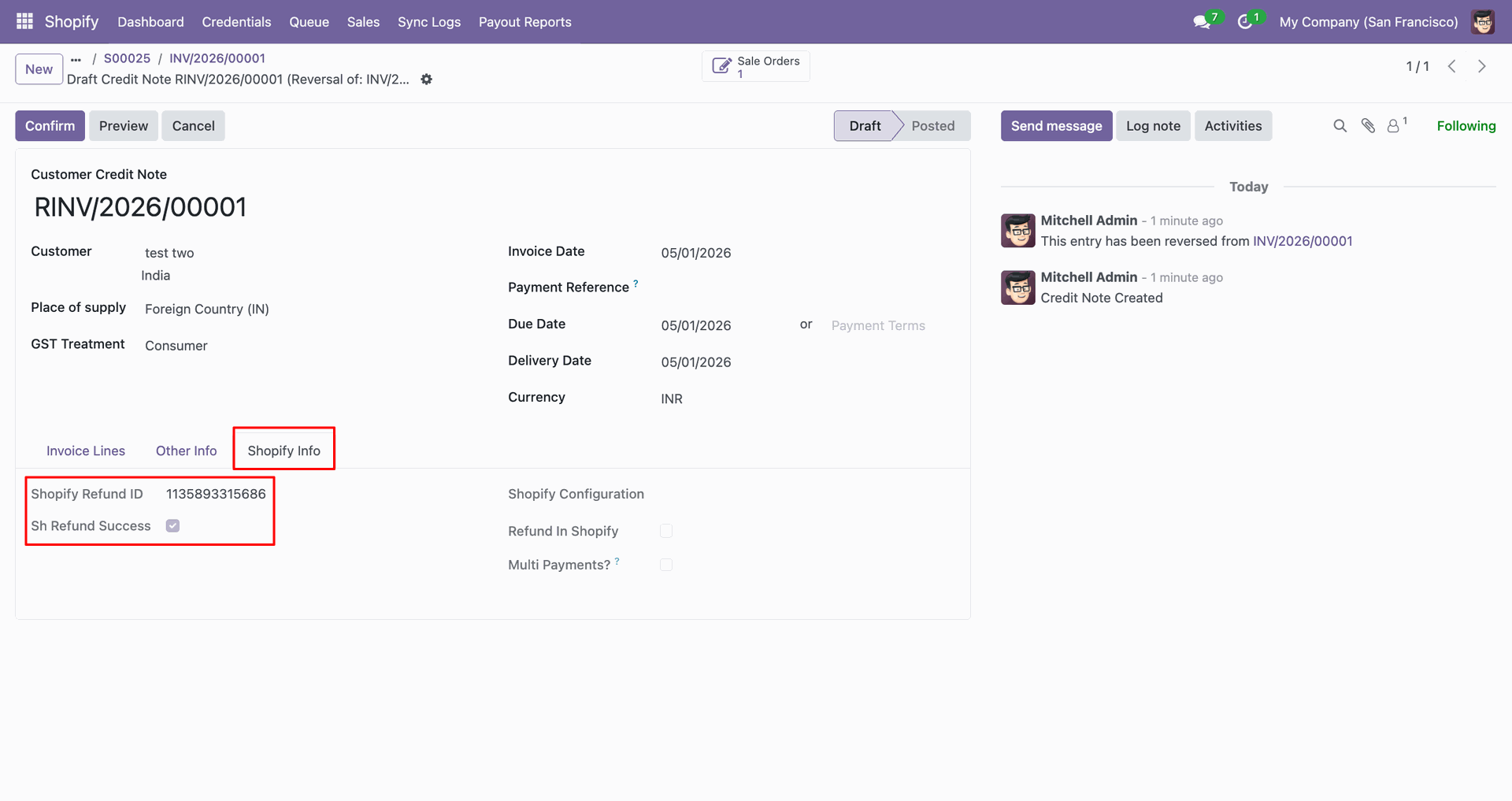Image resolution: width=1512 pixels, height=801 pixels.
Task: Click the Posted status stage
Action: pos(932,126)
